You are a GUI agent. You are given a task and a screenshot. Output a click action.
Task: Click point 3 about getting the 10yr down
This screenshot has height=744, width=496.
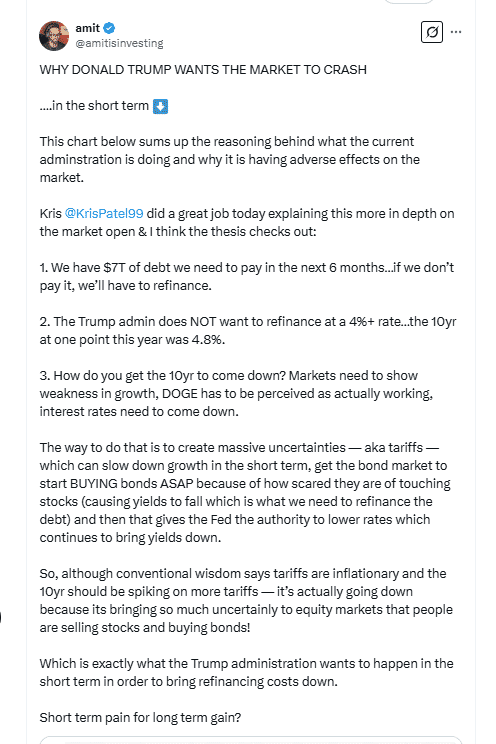(x=236, y=393)
